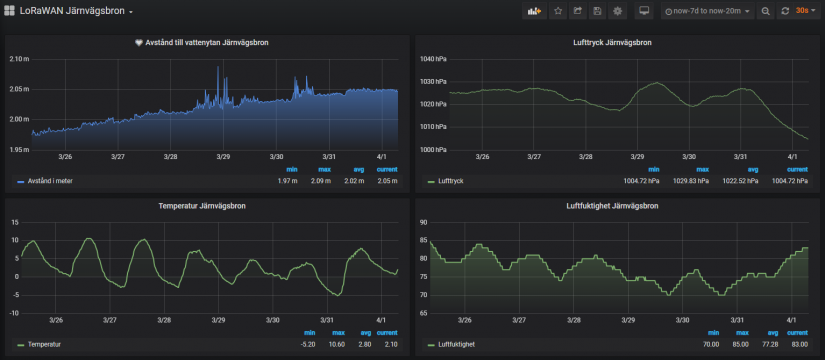Click the pressure peak near 3/29 in Lufttryck graph
Viewport: 825px width, 360px height.
coord(656,83)
